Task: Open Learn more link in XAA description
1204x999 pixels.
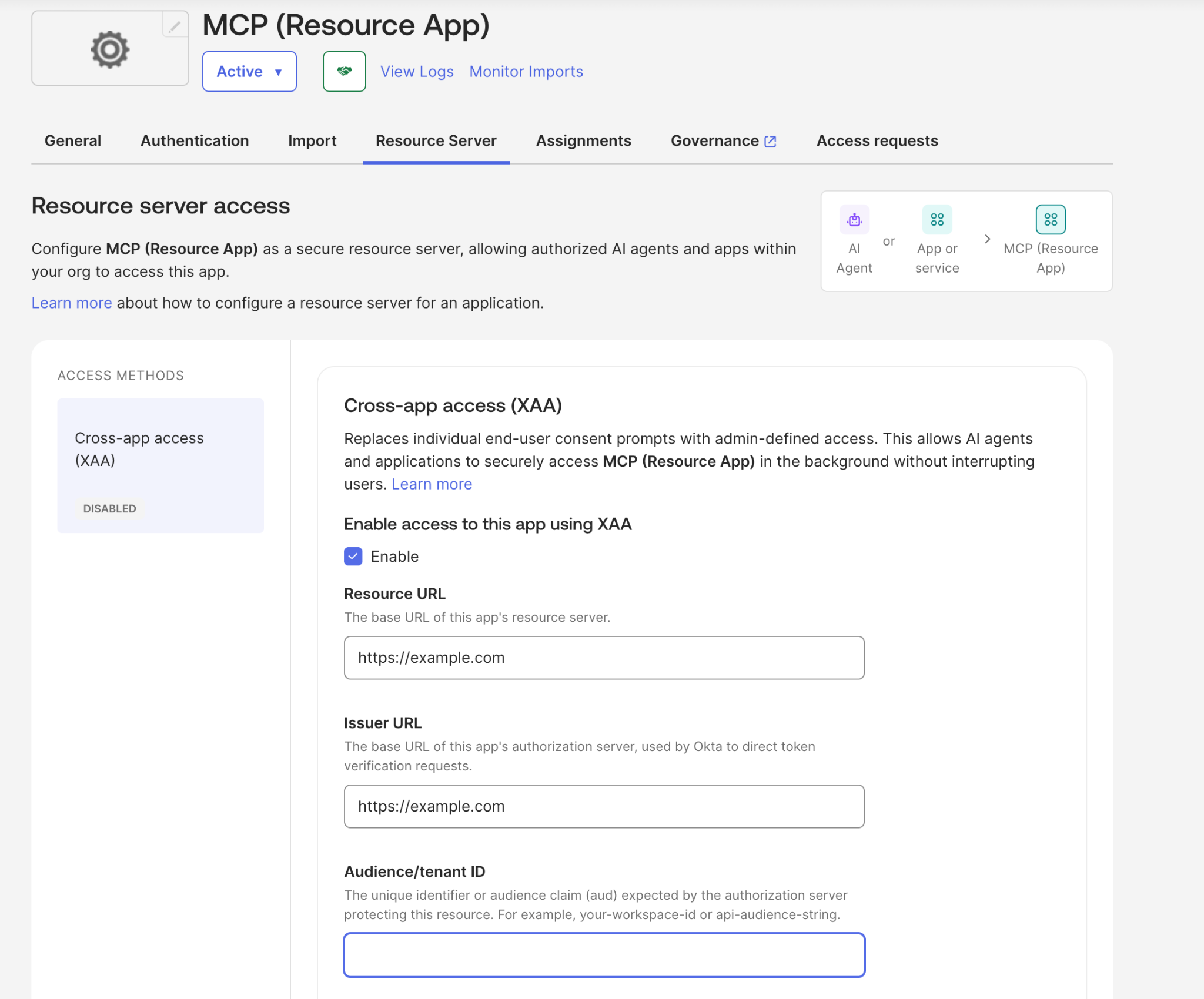Action: click(432, 484)
